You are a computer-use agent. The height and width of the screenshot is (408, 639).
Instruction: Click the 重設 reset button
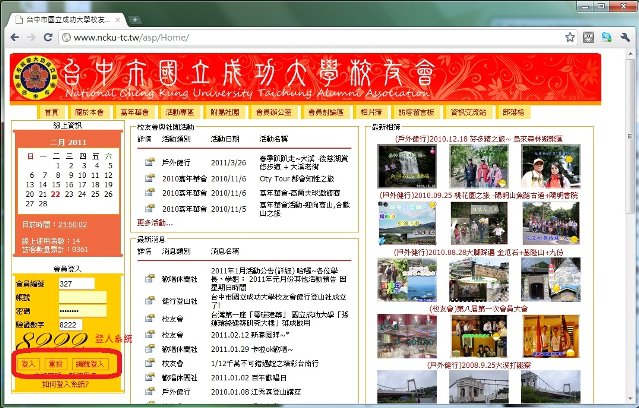coord(55,364)
